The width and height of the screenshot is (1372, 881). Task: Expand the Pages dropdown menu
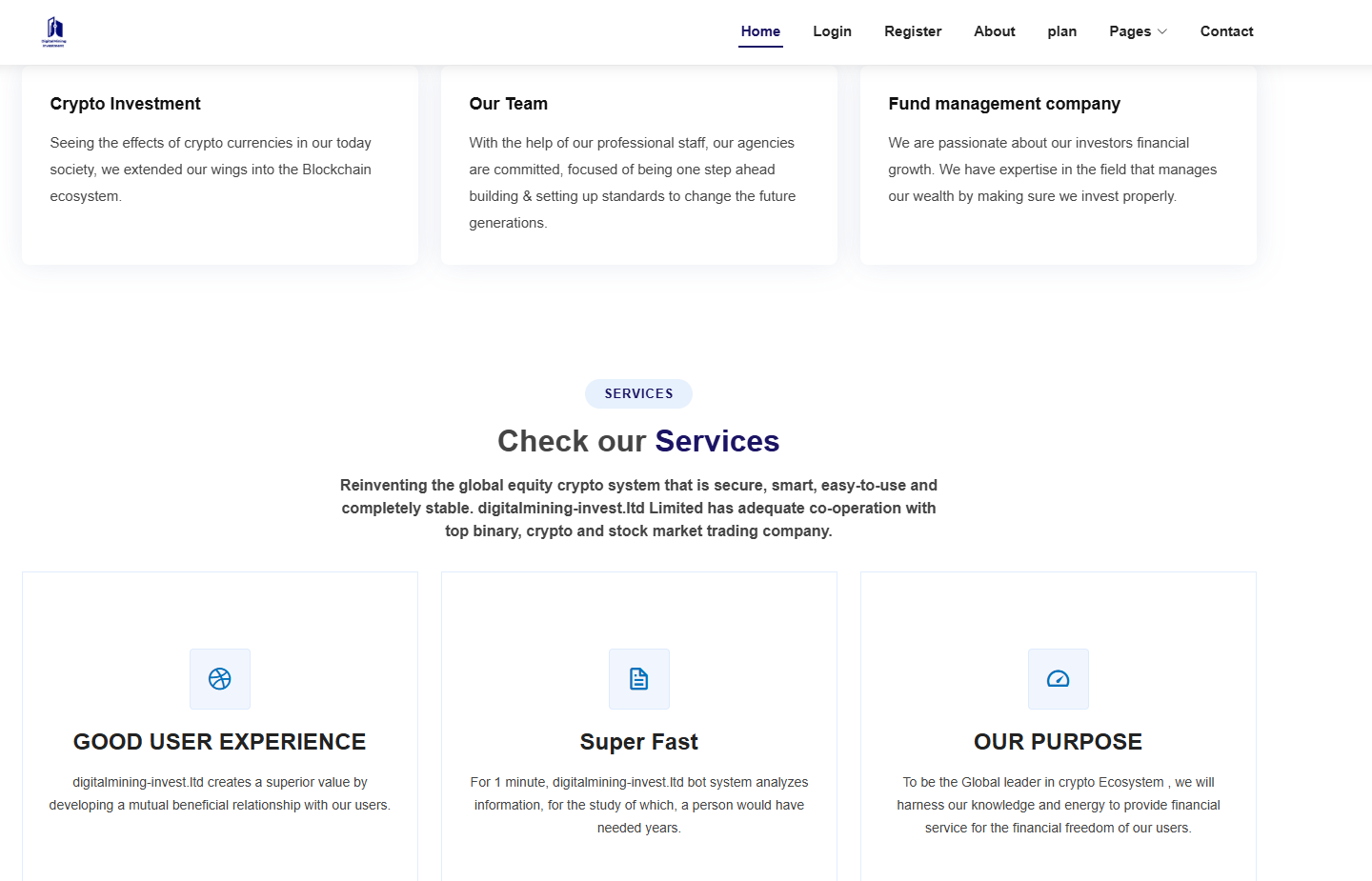[1138, 31]
